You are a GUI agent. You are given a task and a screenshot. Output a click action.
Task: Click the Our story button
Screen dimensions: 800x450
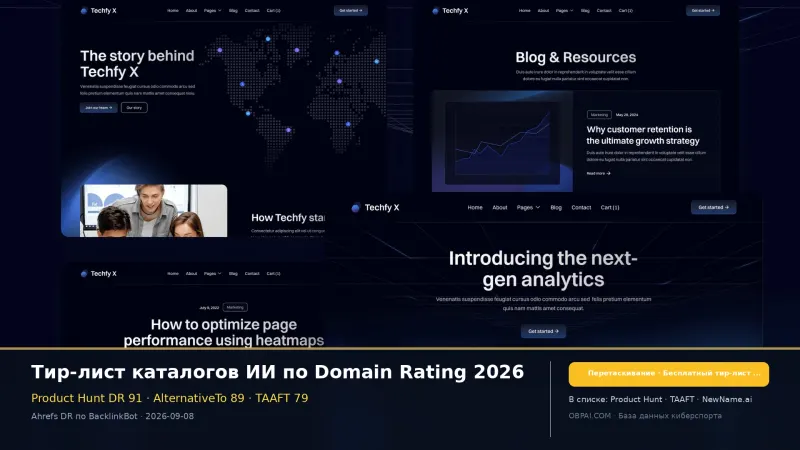pyautogui.click(x=134, y=108)
